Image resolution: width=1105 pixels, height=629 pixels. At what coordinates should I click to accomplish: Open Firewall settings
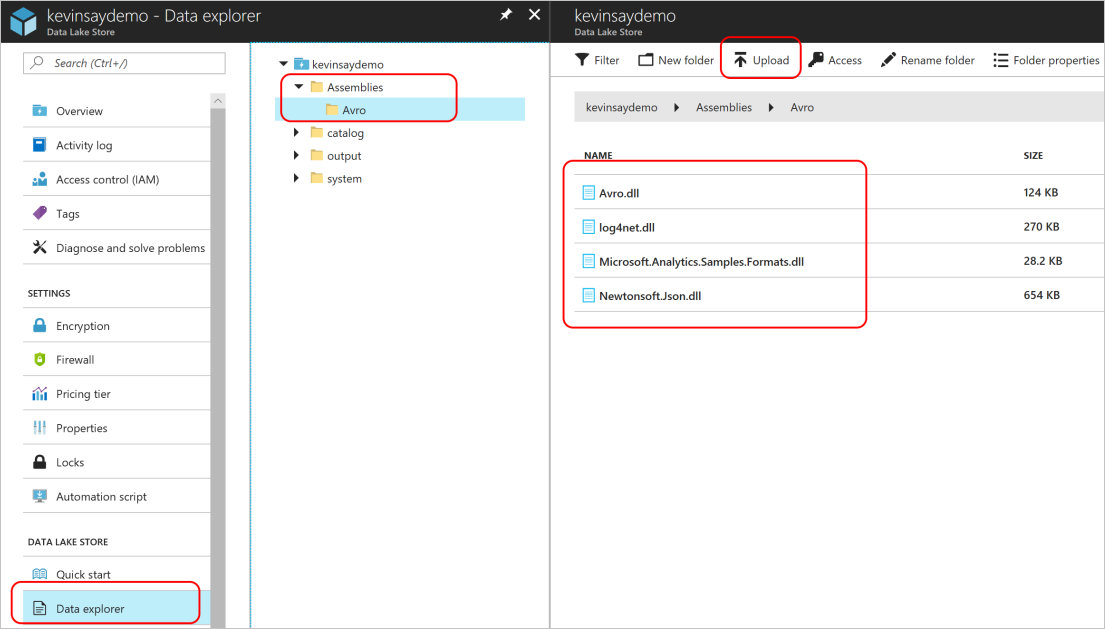coord(117,360)
